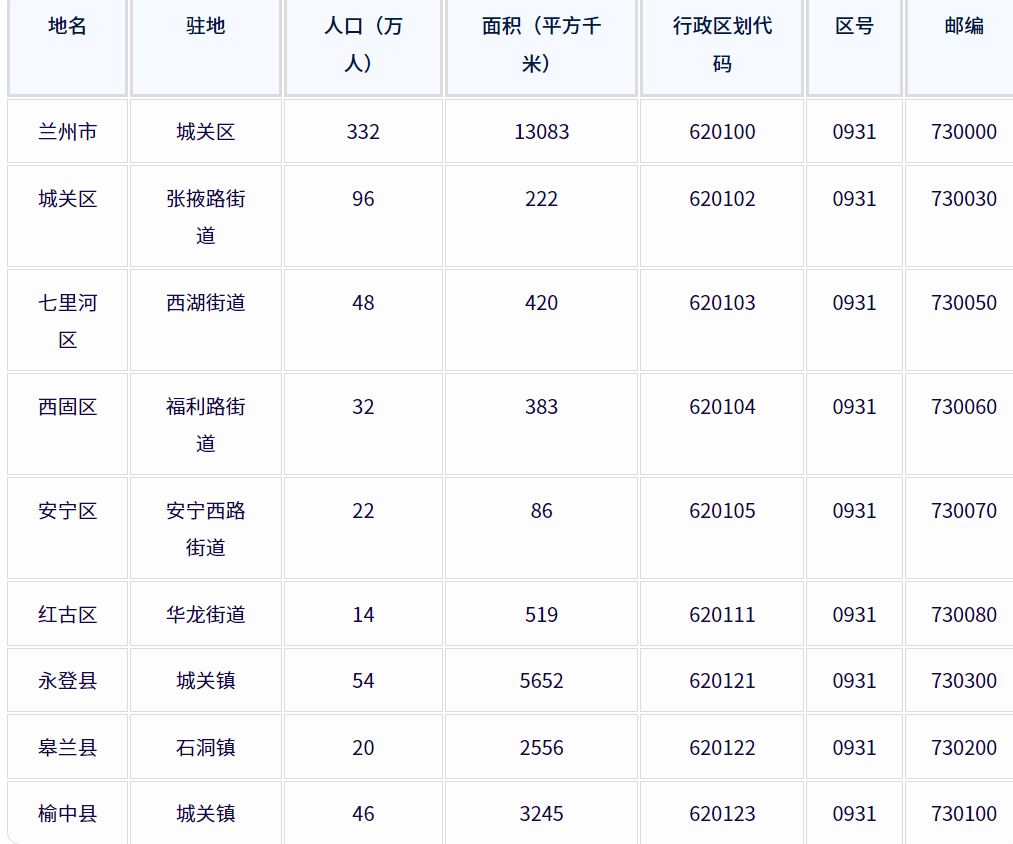The width and height of the screenshot is (1013, 844).
Task: Click the 人口（万人）column header
Action: (x=363, y=47)
